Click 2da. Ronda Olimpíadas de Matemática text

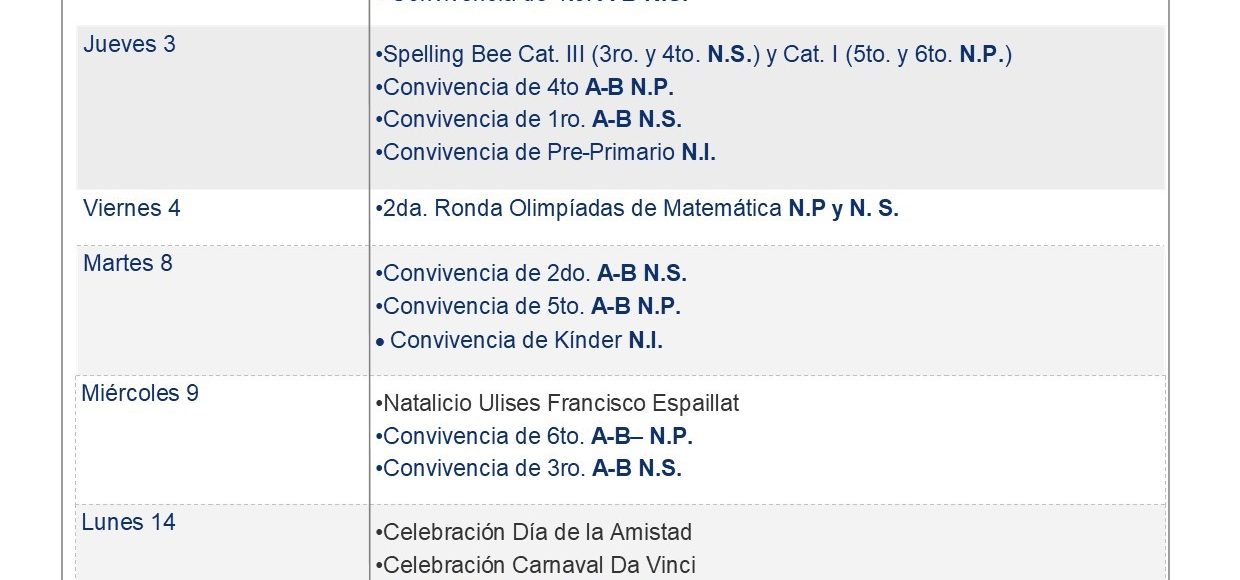578,208
